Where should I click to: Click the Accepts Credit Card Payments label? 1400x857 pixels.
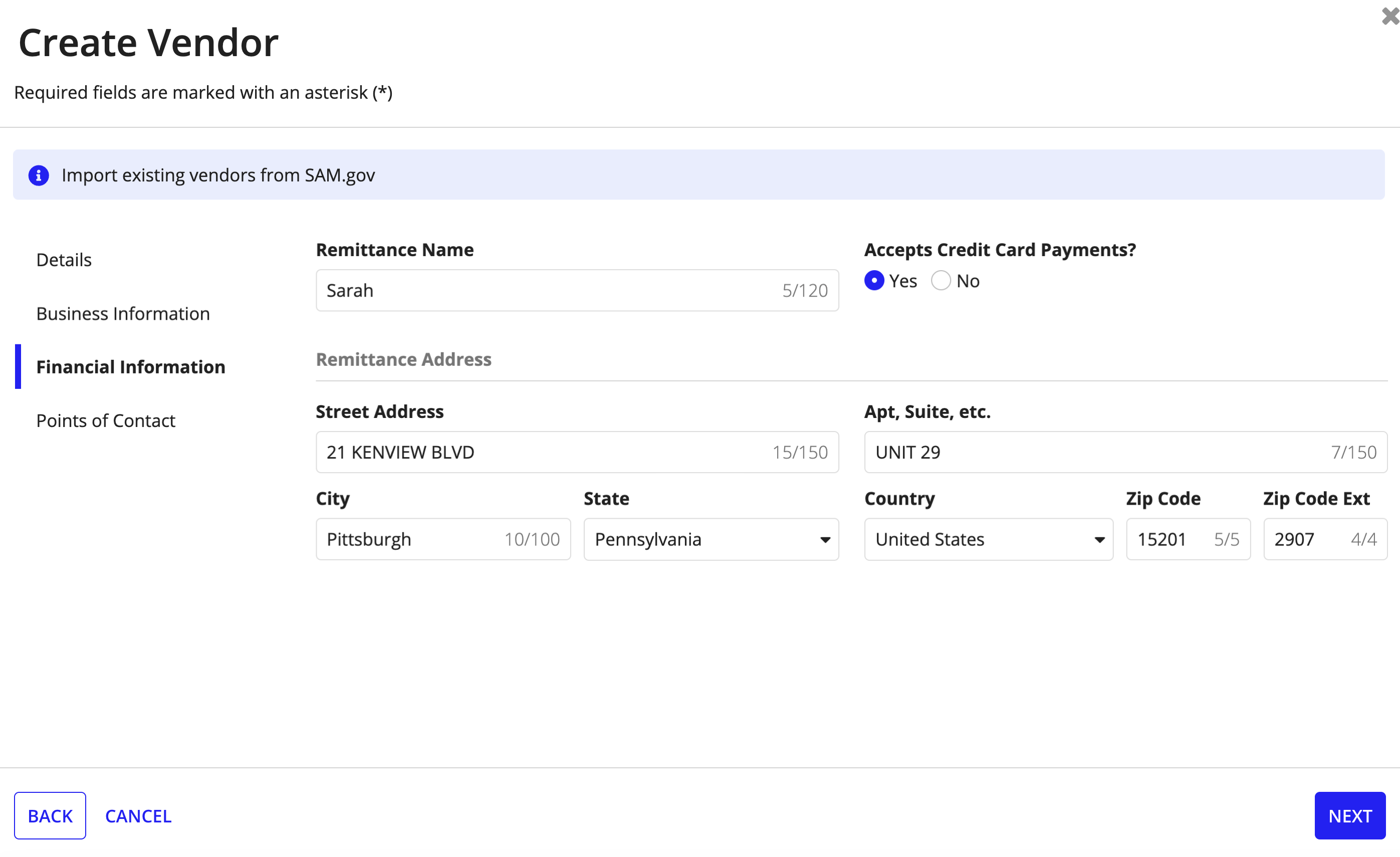(x=1000, y=250)
